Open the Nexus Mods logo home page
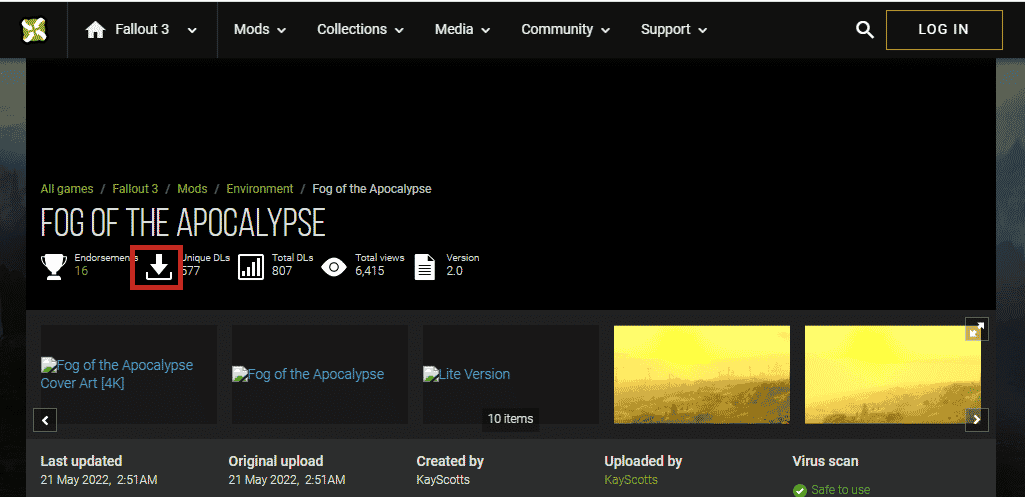Viewport: 1025px width, 497px height. (33, 29)
